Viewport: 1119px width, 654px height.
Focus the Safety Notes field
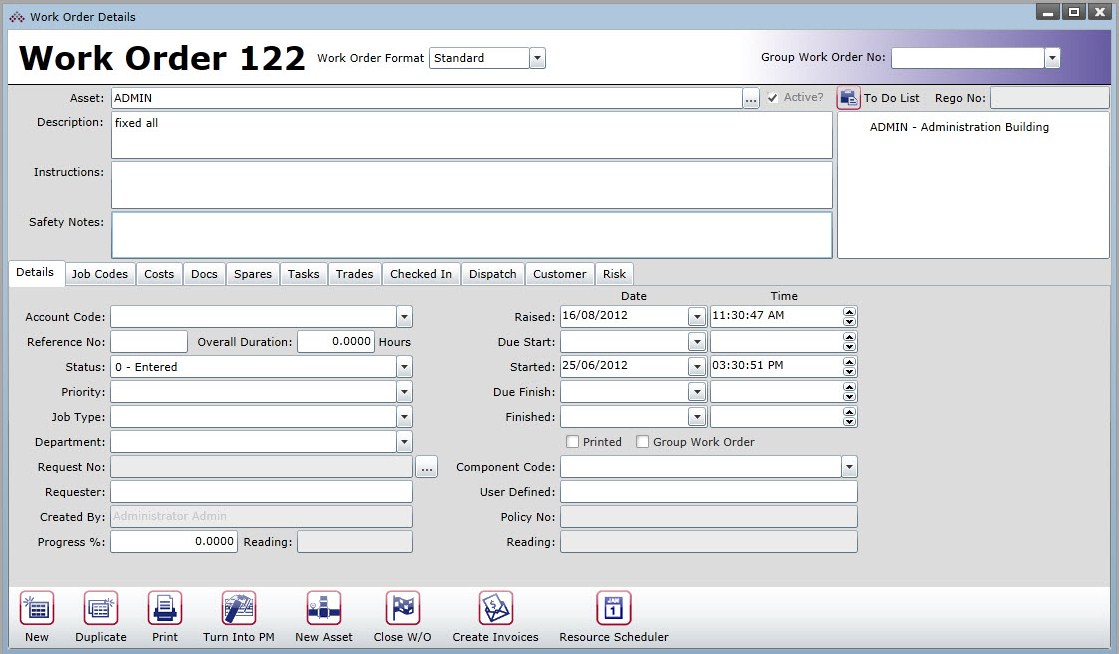tap(472, 235)
